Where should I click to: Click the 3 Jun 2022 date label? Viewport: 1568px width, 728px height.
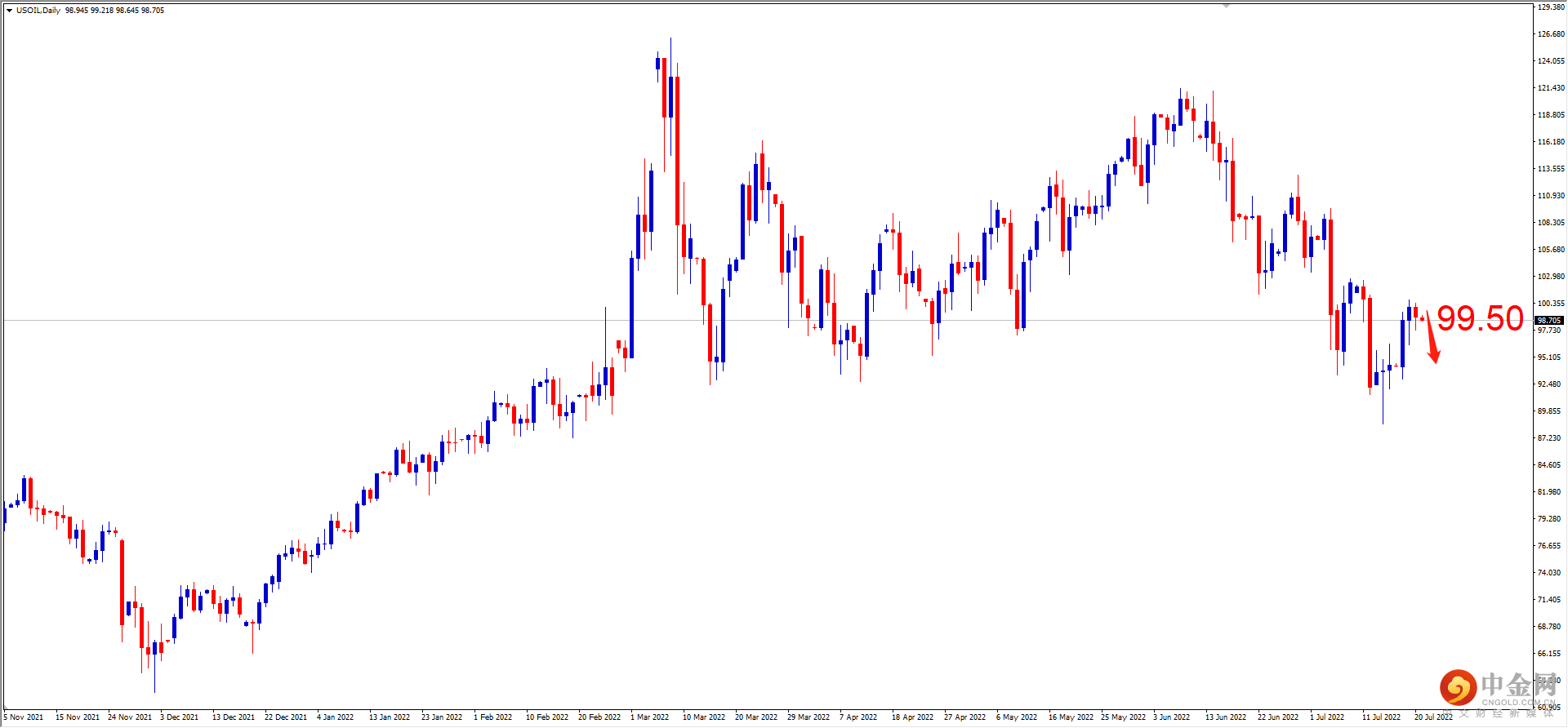1172,717
